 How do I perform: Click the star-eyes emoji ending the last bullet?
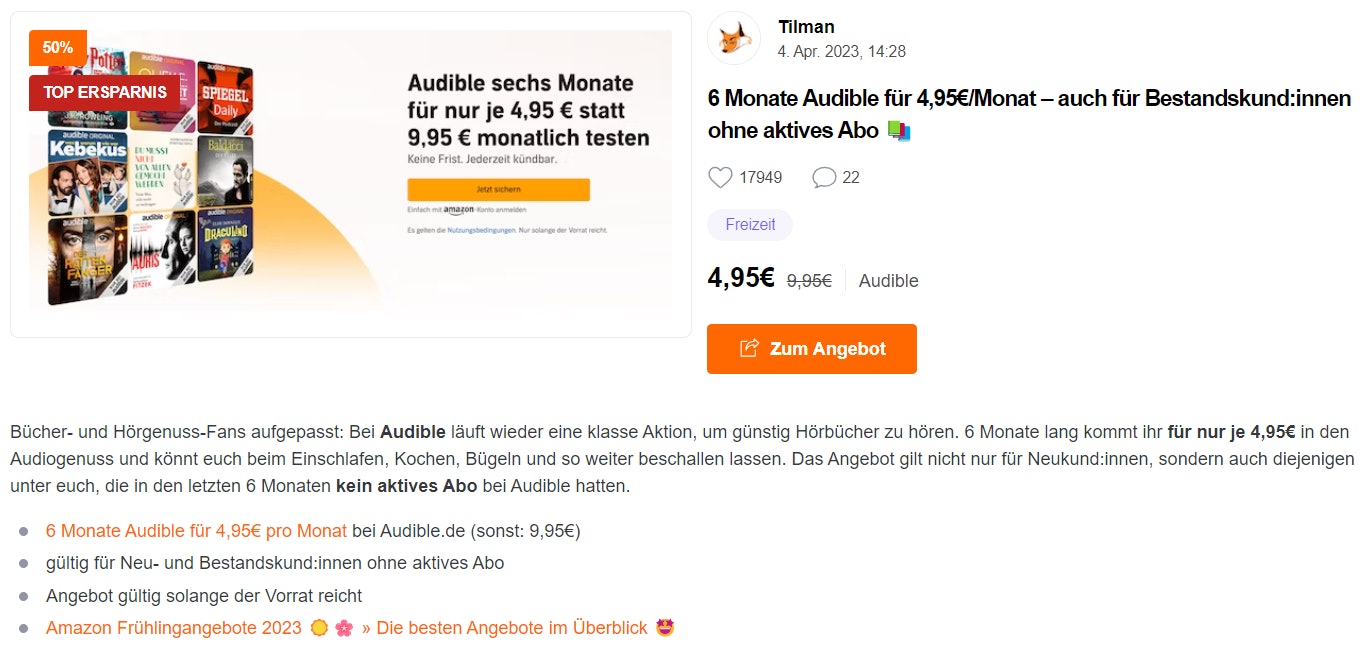(665, 628)
